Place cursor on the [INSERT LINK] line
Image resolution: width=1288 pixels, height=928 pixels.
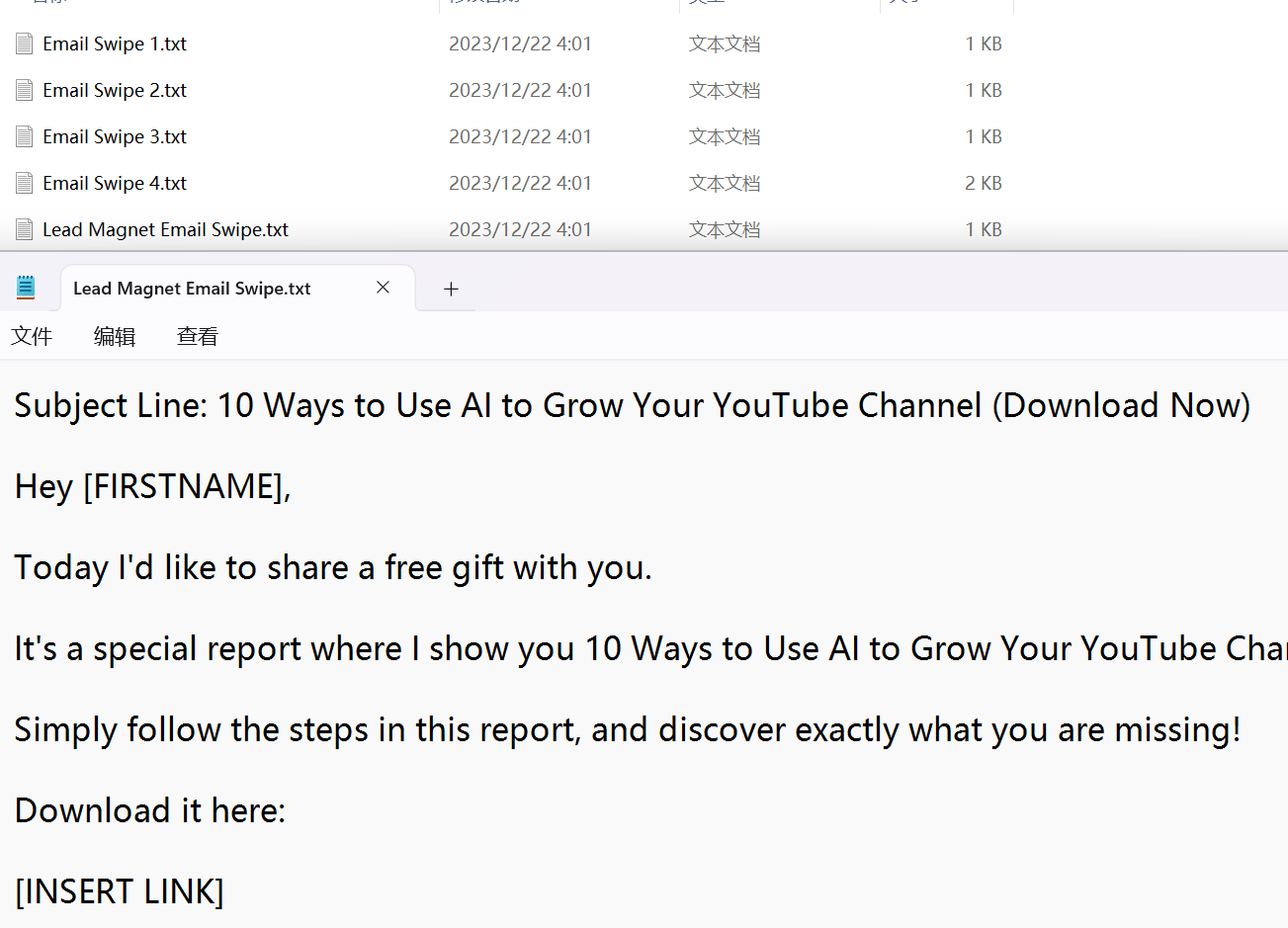click(x=120, y=891)
